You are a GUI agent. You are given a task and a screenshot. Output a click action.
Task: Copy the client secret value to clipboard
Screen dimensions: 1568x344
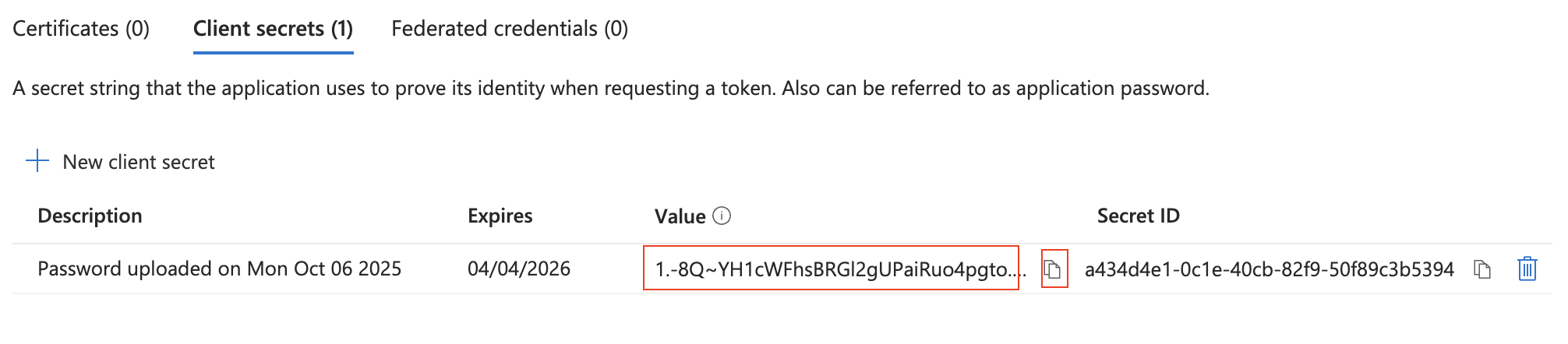[1054, 269]
